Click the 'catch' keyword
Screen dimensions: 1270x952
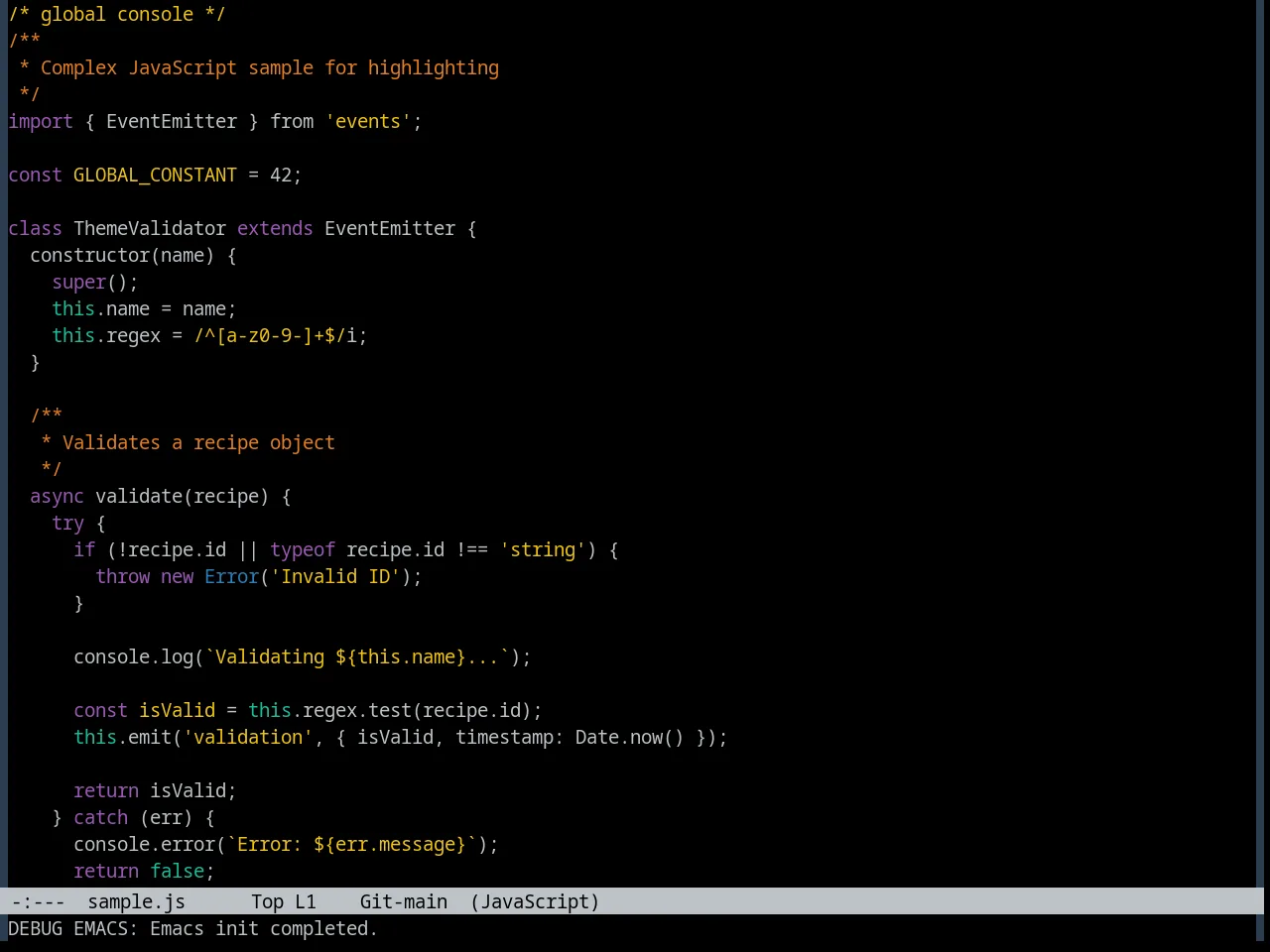coord(100,817)
